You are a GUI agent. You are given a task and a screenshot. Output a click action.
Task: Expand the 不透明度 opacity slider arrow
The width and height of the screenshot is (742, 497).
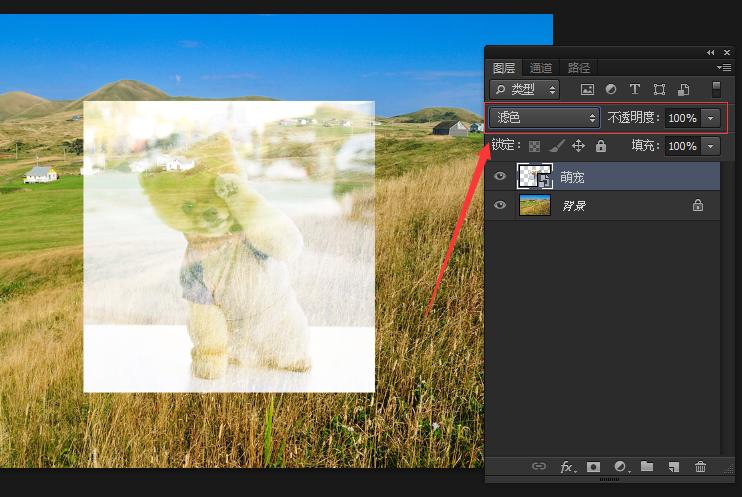pyautogui.click(x=711, y=118)
